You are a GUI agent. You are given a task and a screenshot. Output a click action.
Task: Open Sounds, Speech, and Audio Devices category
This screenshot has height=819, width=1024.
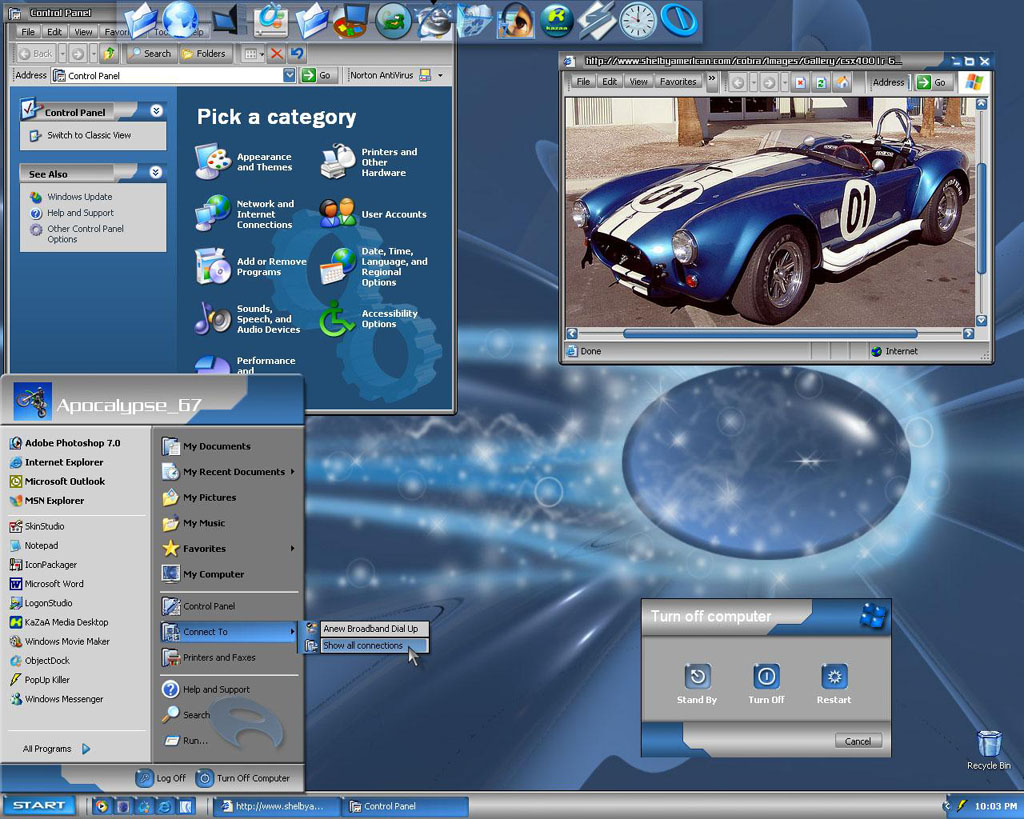(248, 319)
